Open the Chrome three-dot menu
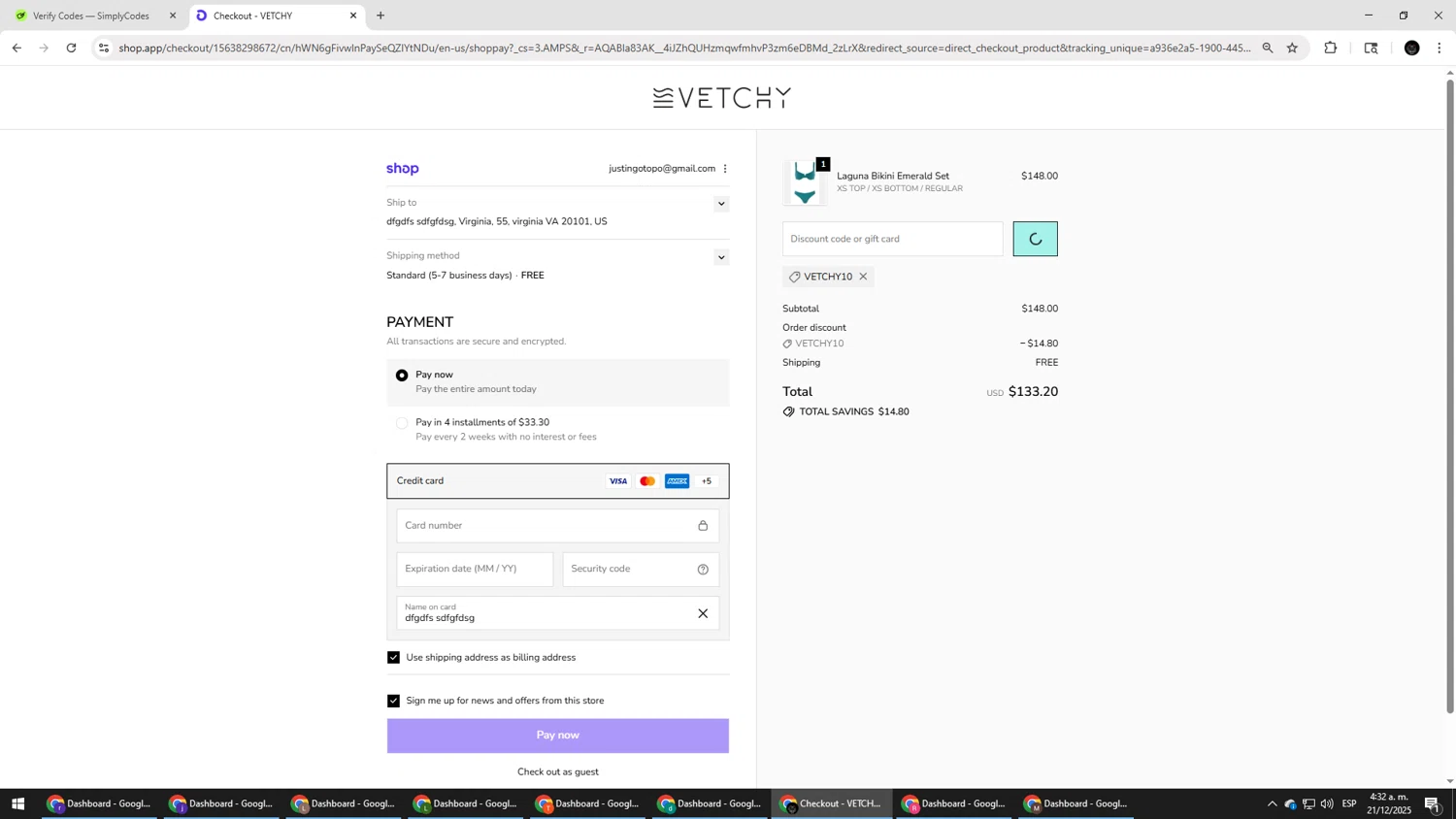 [x=1439, y=48]
